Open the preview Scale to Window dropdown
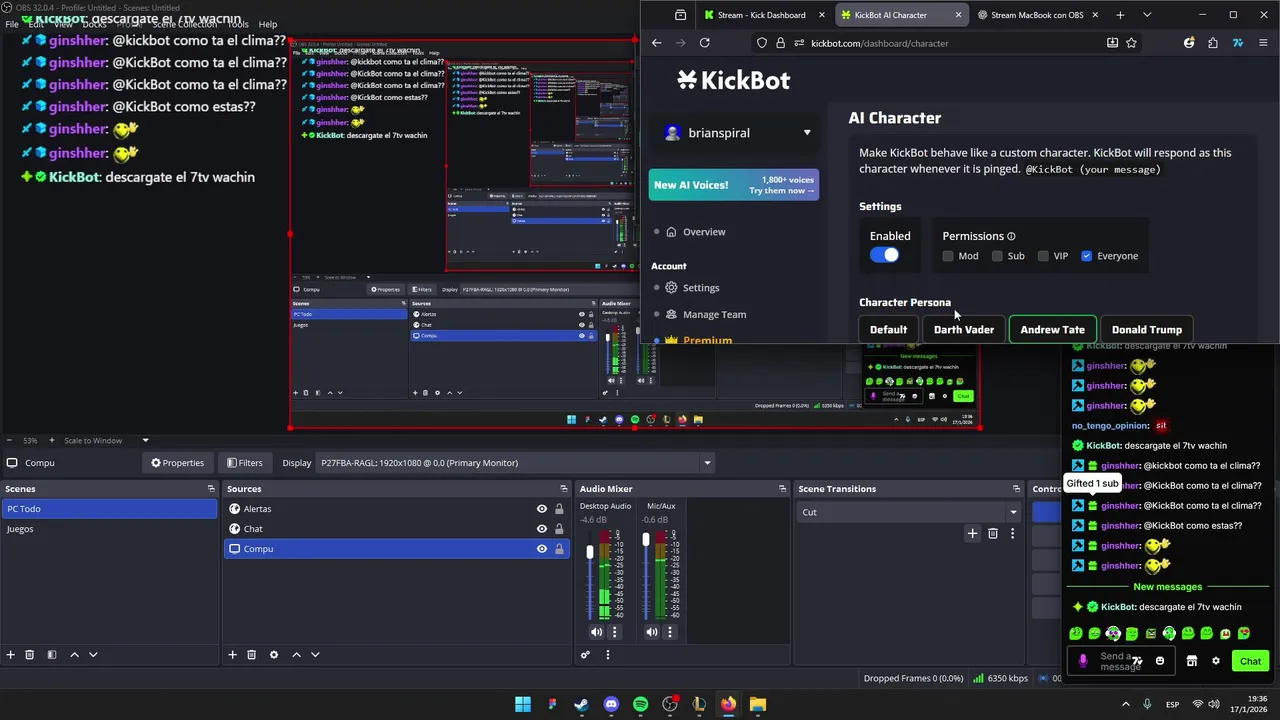Viewport: 1280px width, 720px height. tap(145, 440)
